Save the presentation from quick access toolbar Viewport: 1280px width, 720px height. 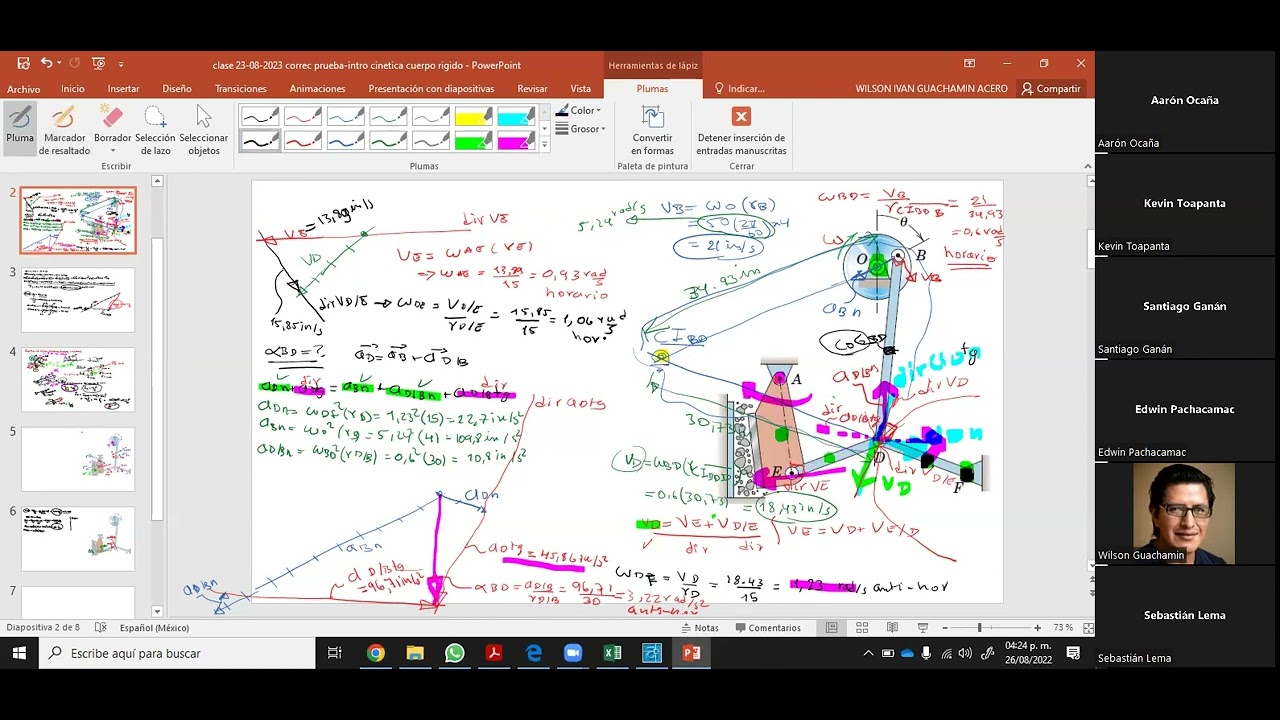(x=23, y=64)
